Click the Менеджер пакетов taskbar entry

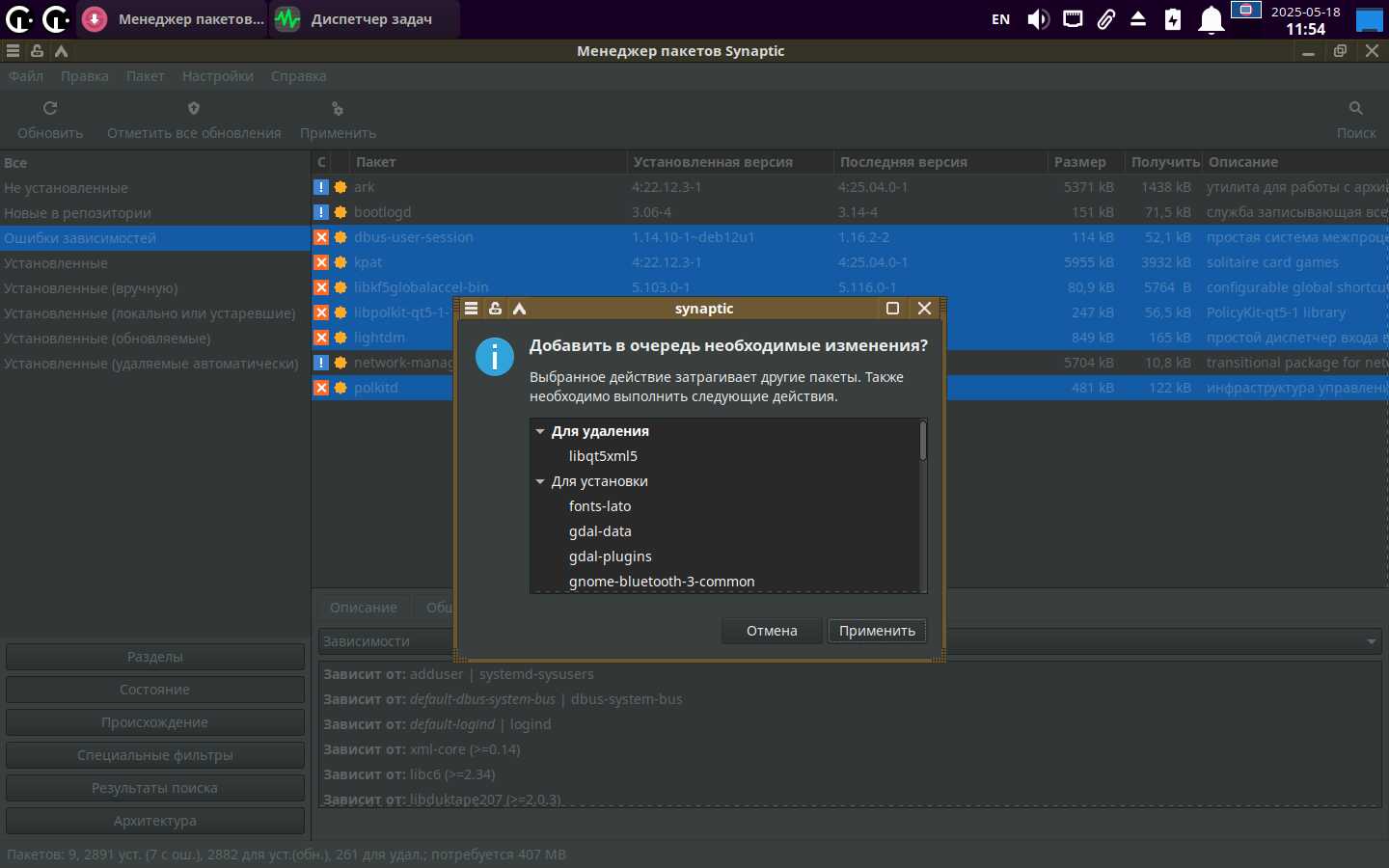(173, 19)
